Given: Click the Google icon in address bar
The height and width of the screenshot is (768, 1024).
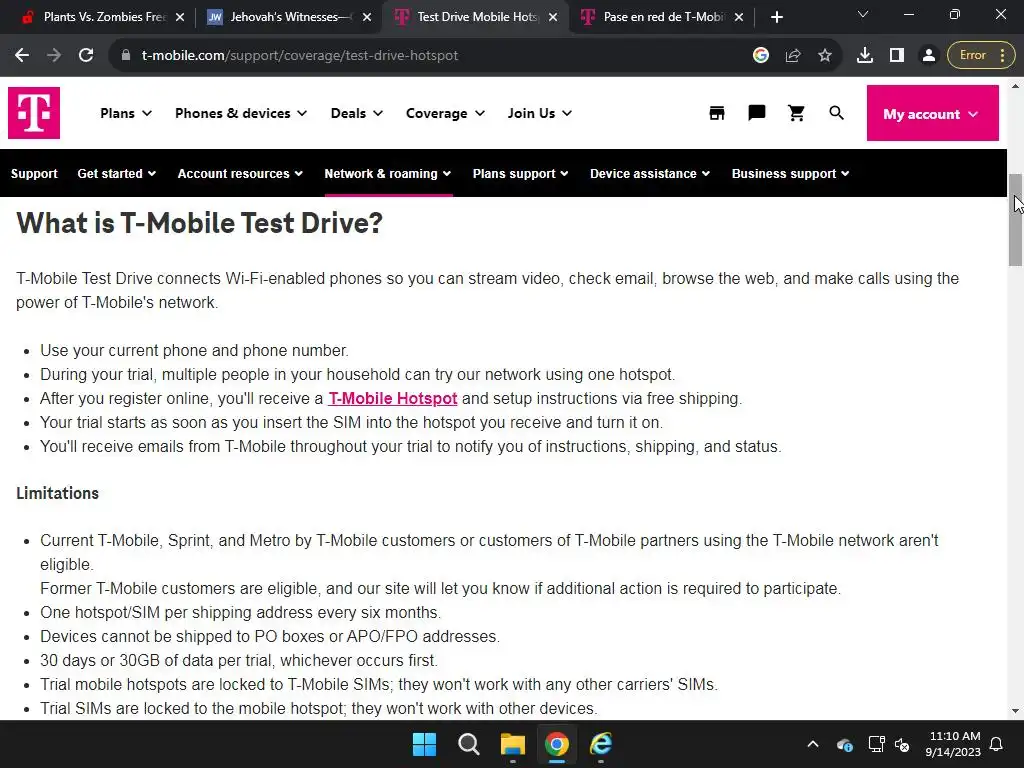Looking at the screenshot, I should pos(761,56).
